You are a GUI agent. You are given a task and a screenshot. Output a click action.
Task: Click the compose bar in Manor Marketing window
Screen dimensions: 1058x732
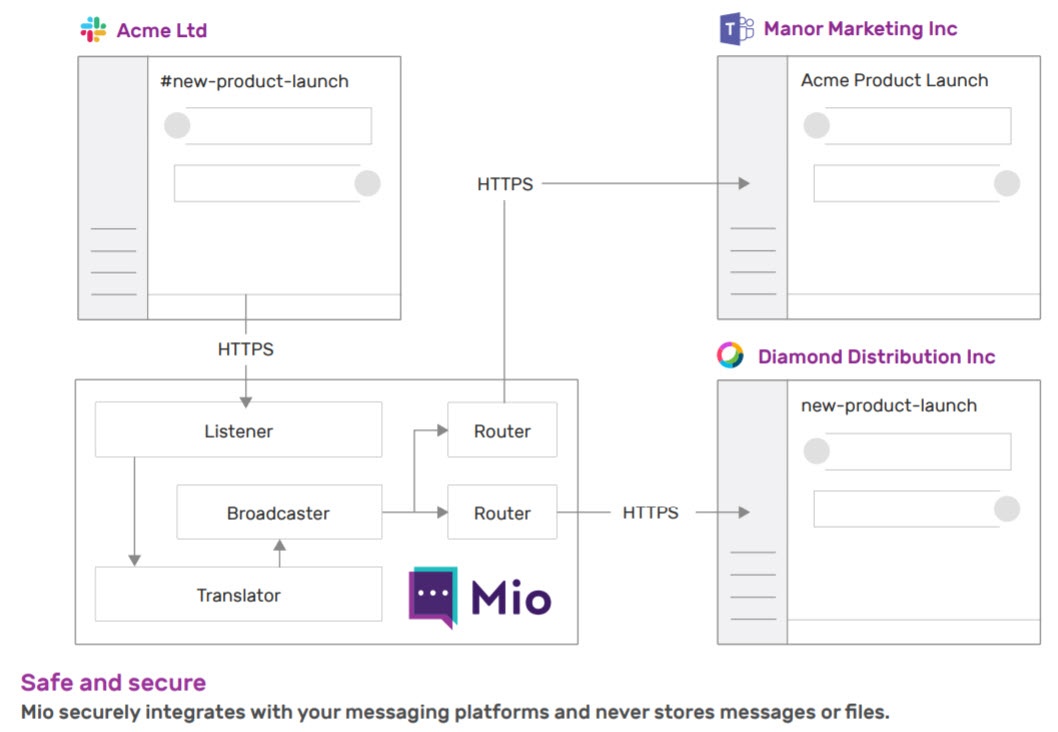914,306
